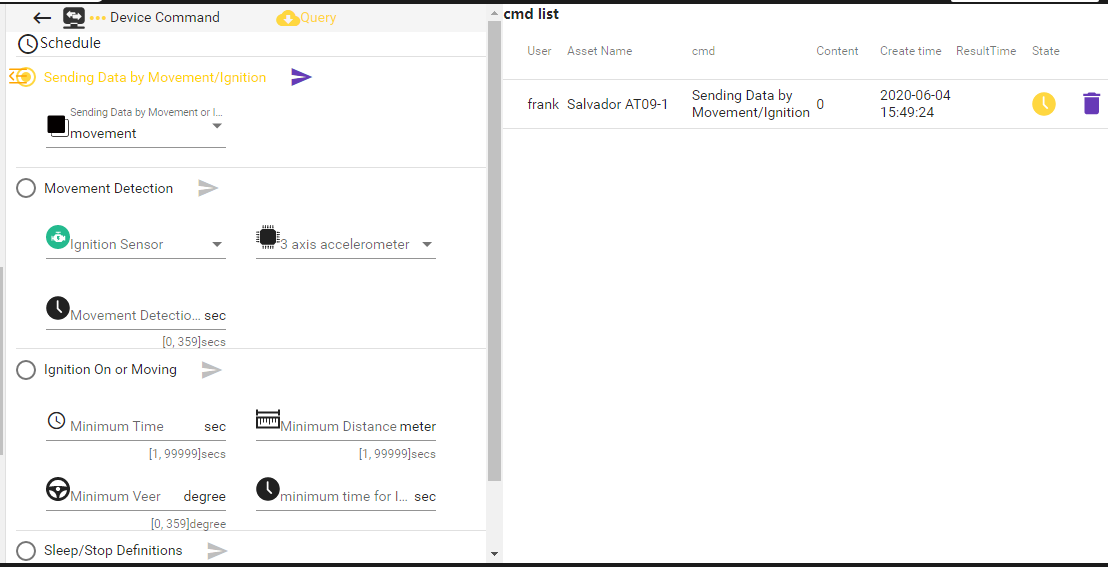Viewport: 1108px width, 567px height.
Task: Click the Ignition On or Moving label
Action: (110, 370)
